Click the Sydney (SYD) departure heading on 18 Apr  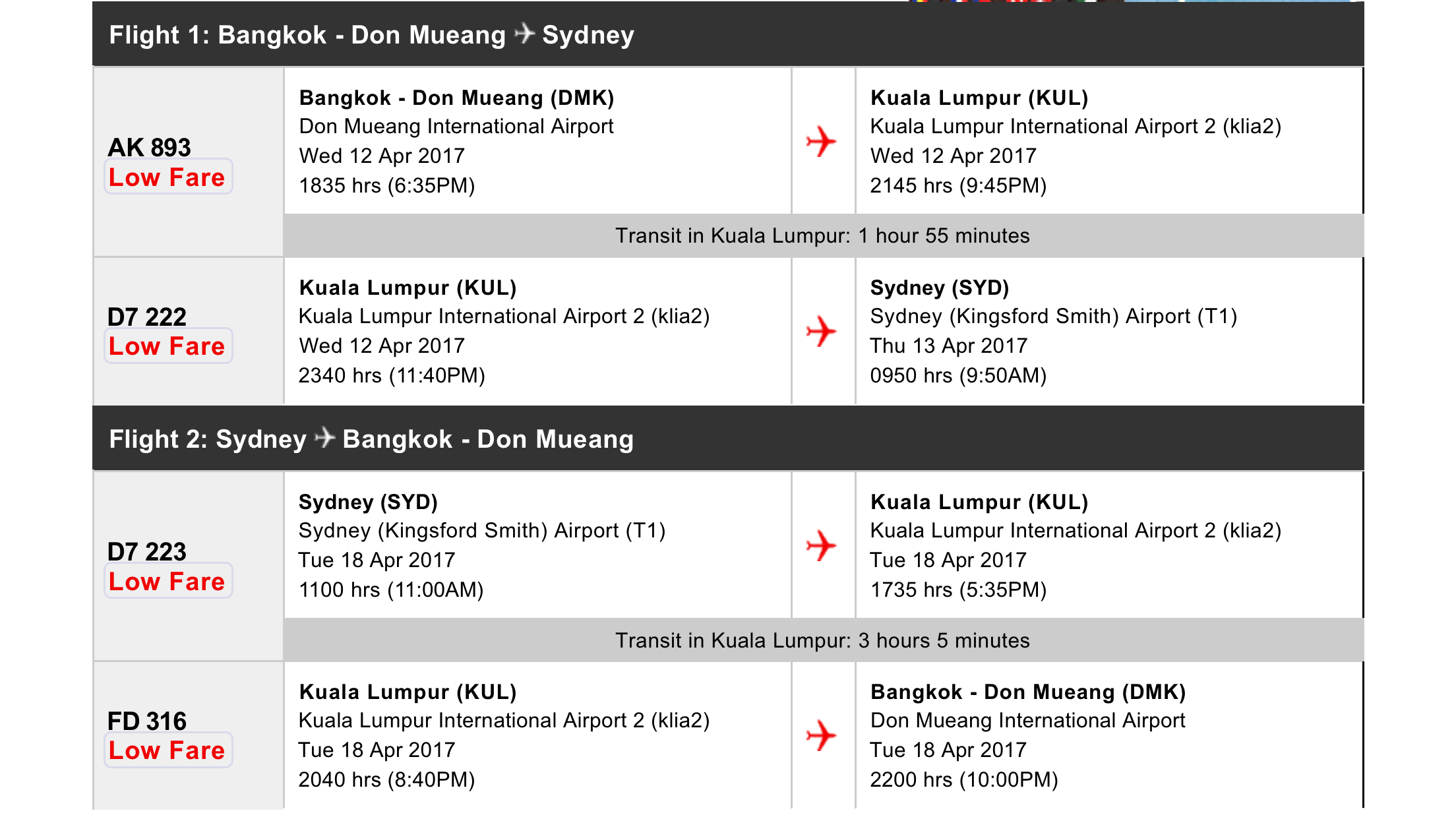point(368,502)
